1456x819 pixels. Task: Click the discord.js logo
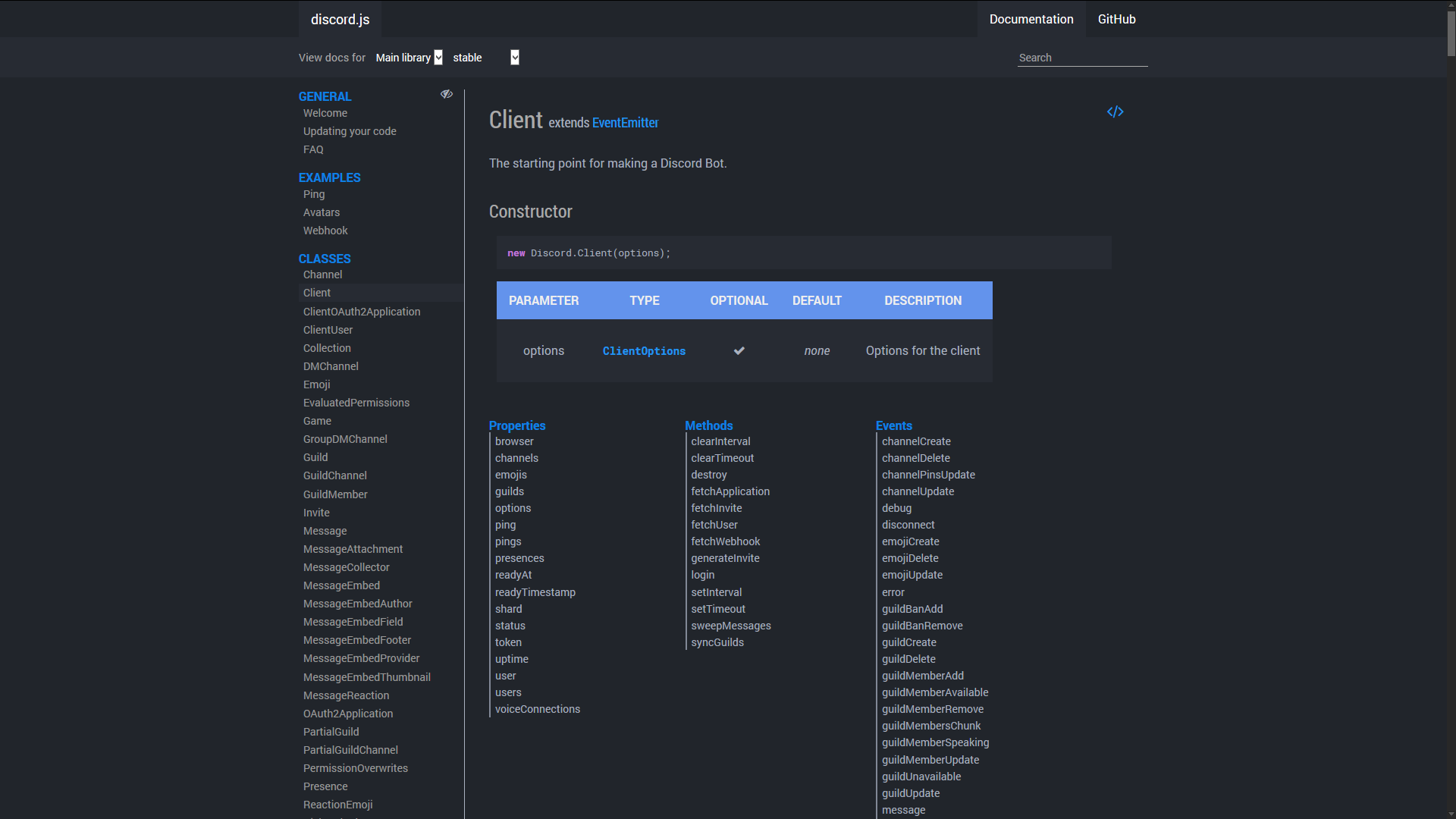(x=340, y=19)
